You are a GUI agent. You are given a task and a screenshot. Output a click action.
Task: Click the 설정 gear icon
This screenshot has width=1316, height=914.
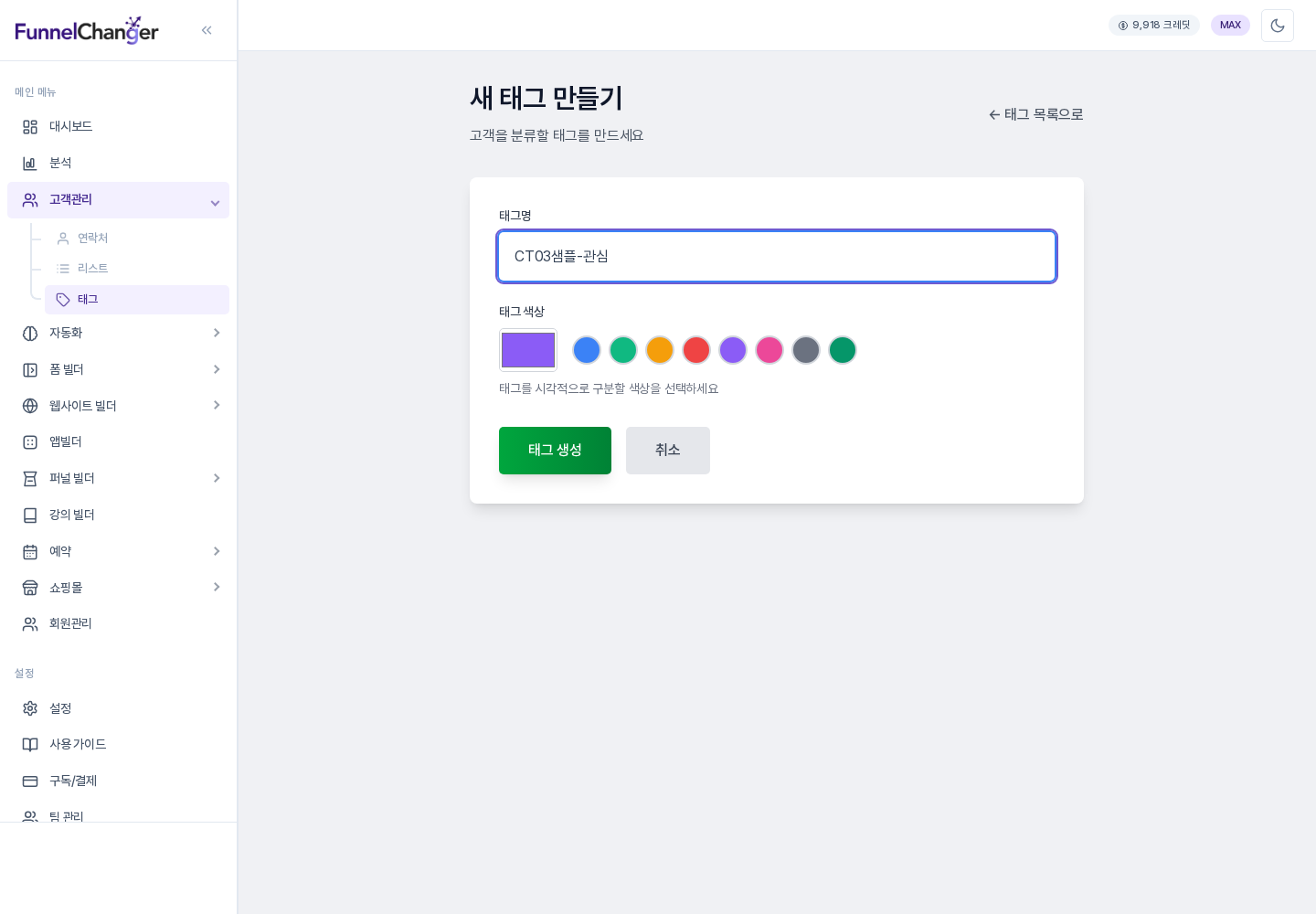click(30, 708)
